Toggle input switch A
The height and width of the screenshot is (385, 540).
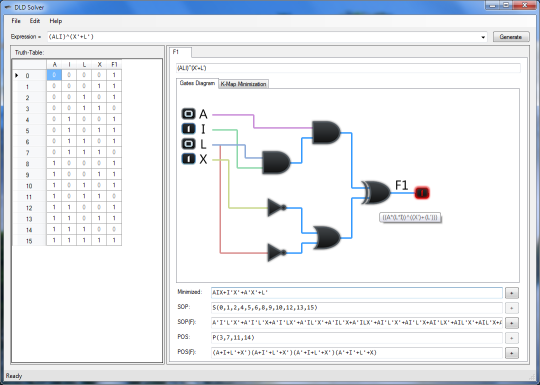pos(188,114)
